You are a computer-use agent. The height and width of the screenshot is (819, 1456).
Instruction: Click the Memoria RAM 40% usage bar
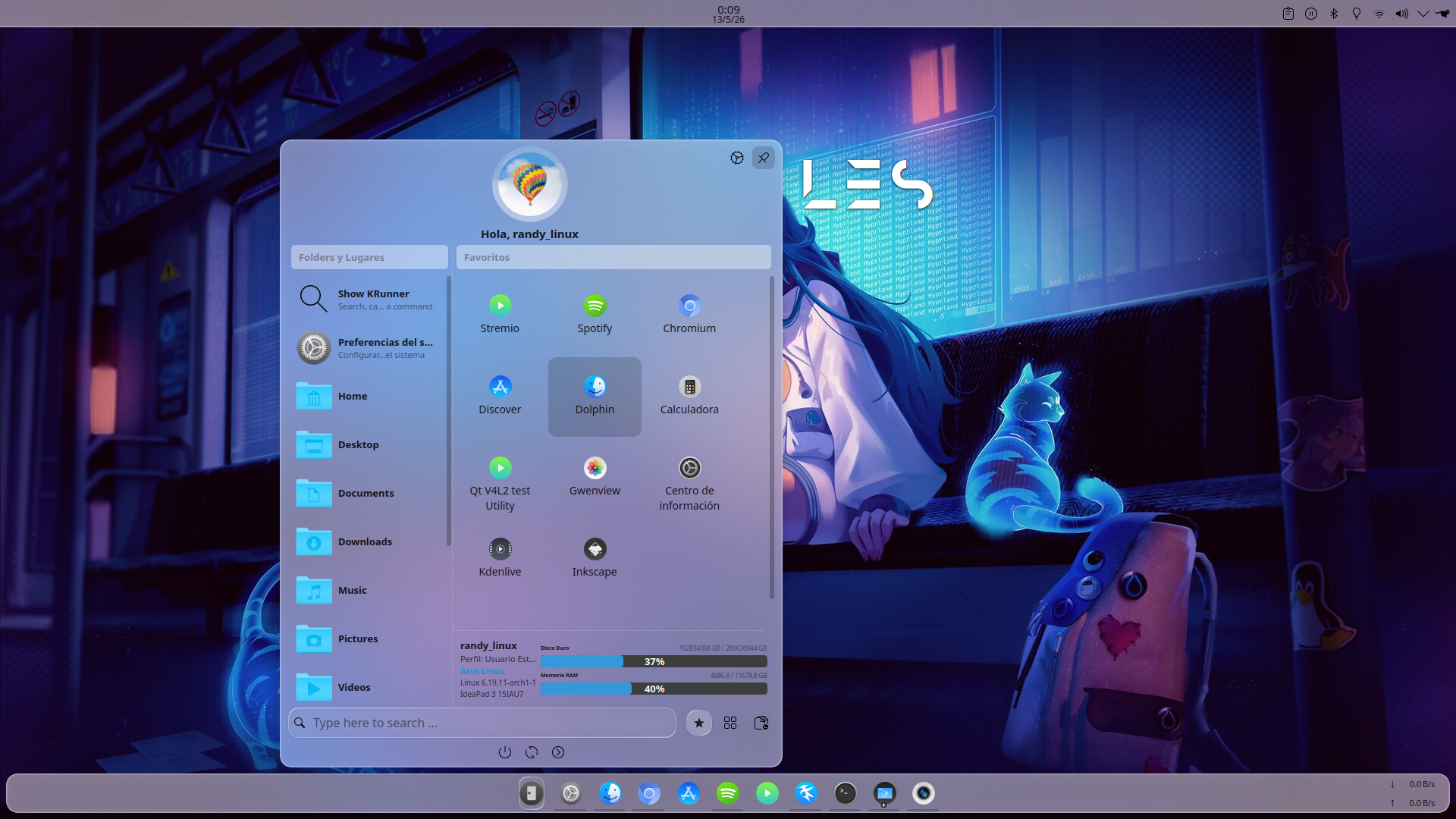(654, 689)
